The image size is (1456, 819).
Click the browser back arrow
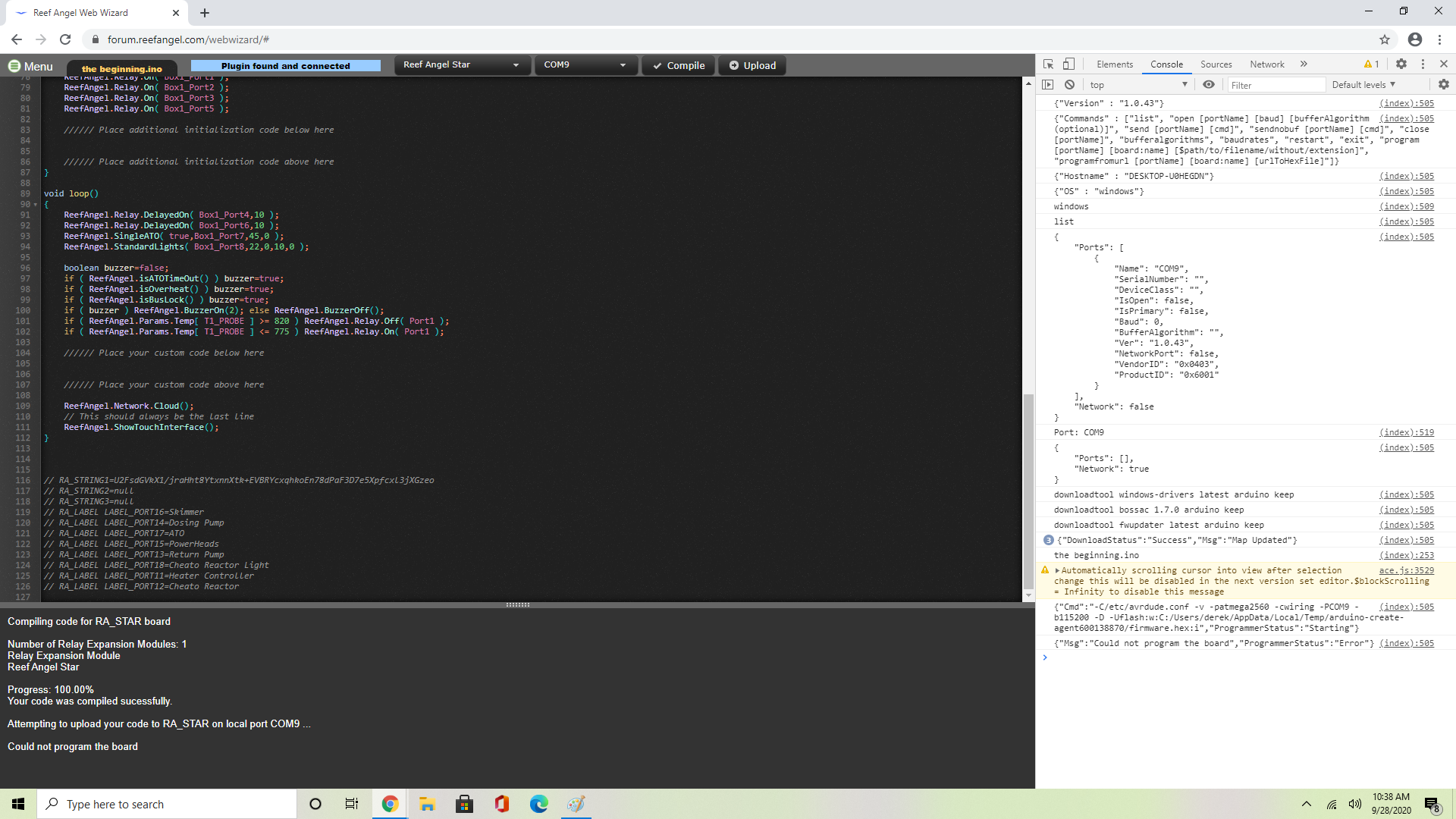(x=17, y=39)
